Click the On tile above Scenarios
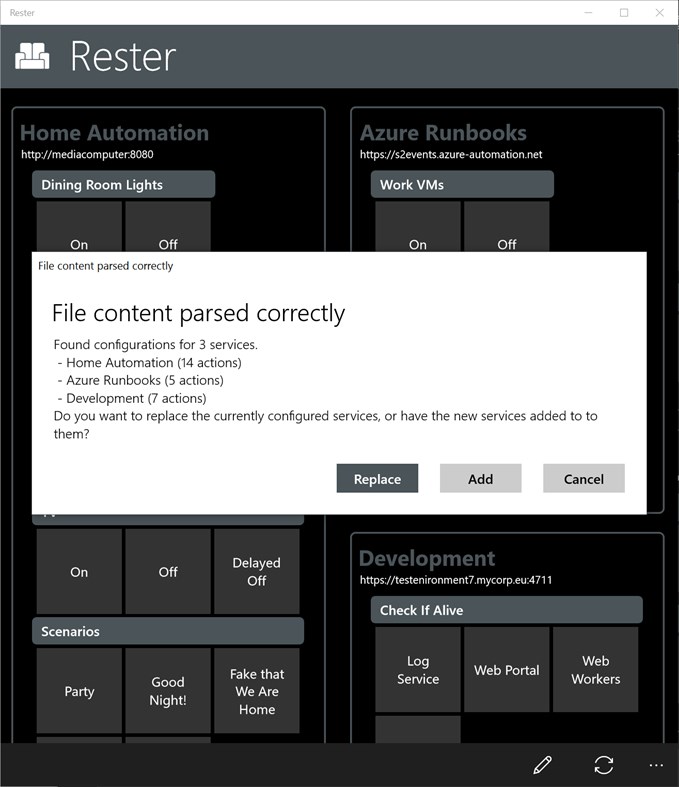 click(x=79, y=571)
